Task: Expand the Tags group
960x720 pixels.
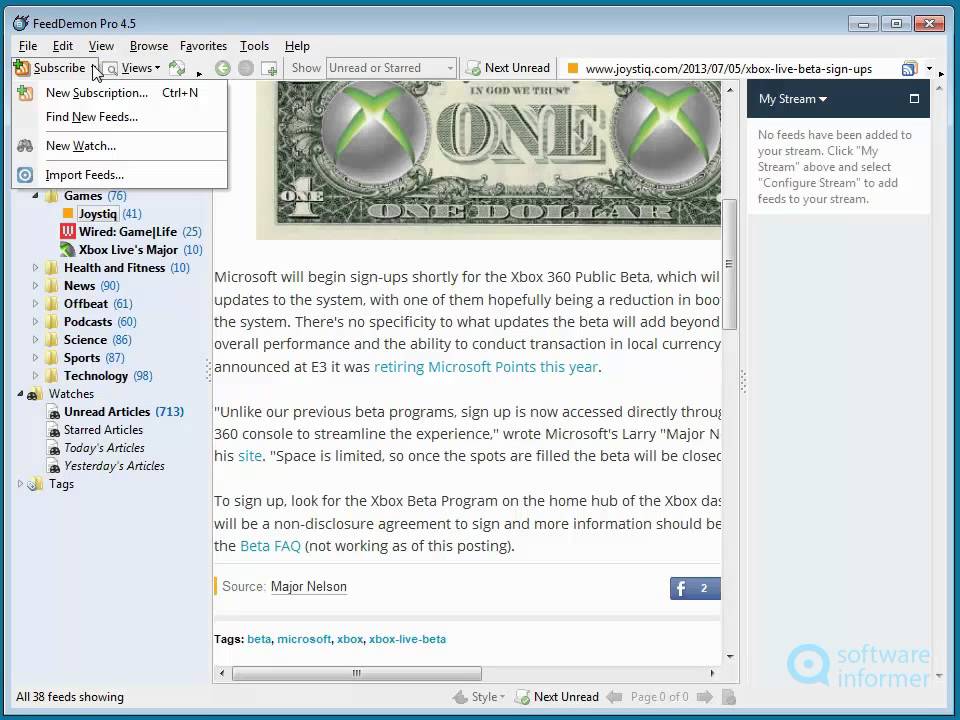Action: 20,484
